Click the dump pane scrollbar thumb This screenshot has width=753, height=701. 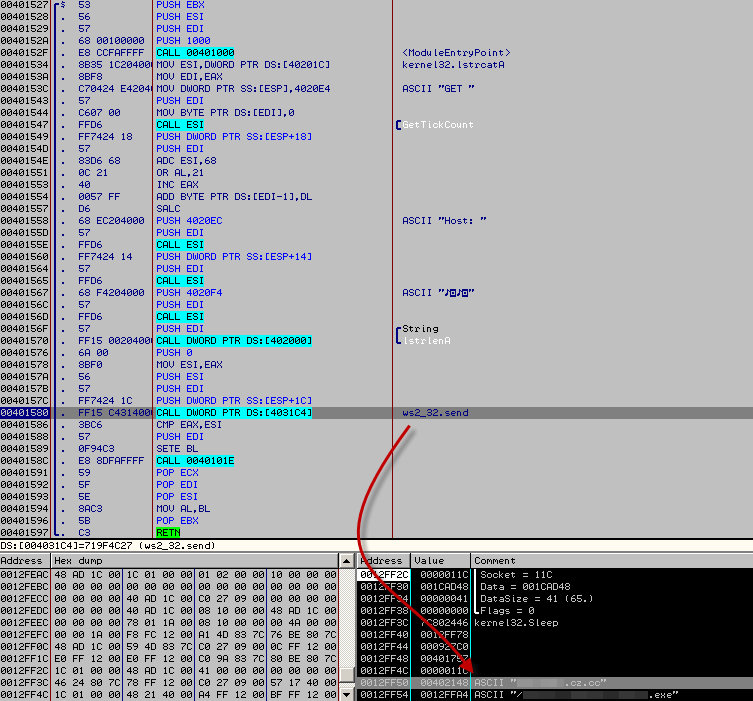346,674
